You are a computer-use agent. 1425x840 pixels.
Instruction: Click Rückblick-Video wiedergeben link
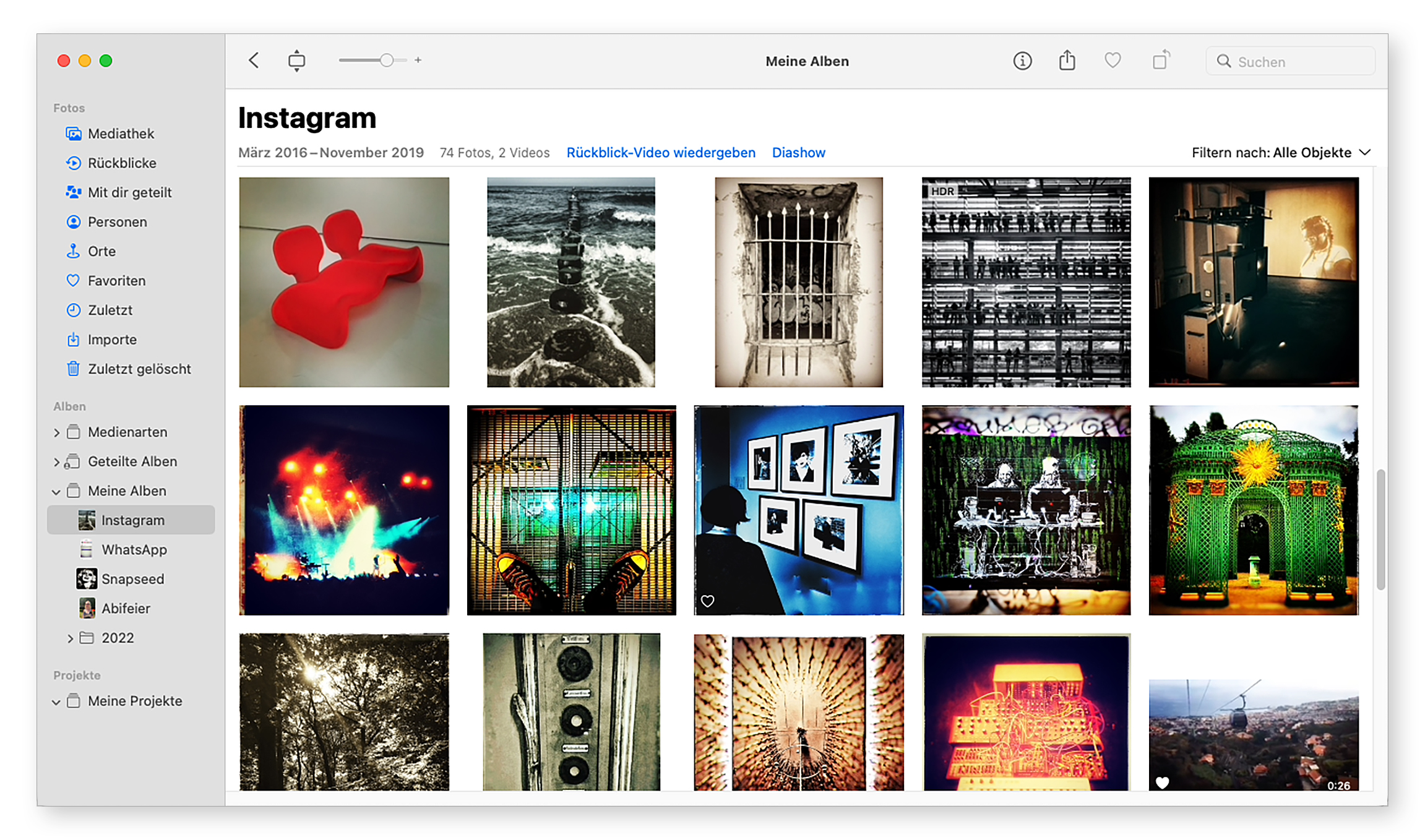[660, 153]
